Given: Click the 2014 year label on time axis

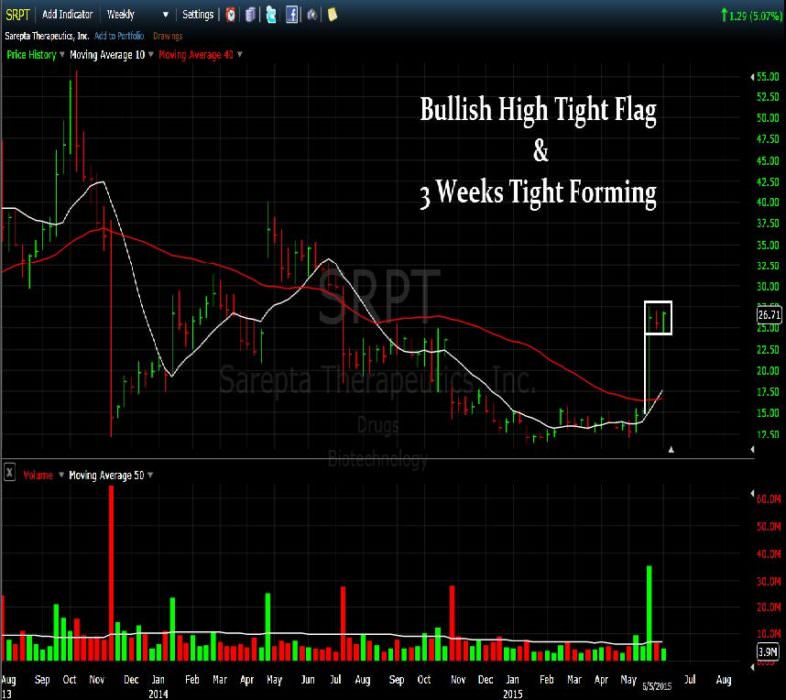Looking at the screenshot, I should coord(158,693).
